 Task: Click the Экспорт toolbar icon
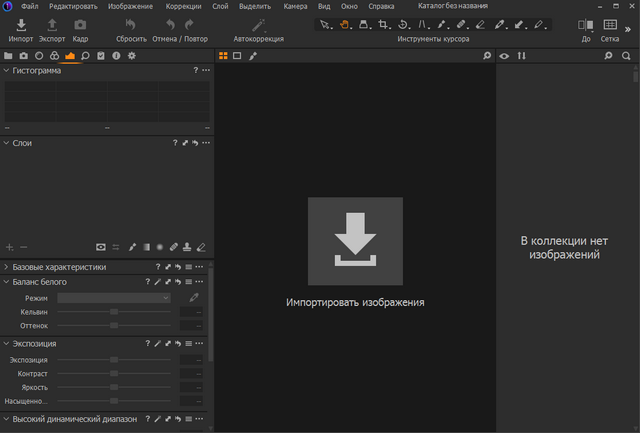pos(51,24)
